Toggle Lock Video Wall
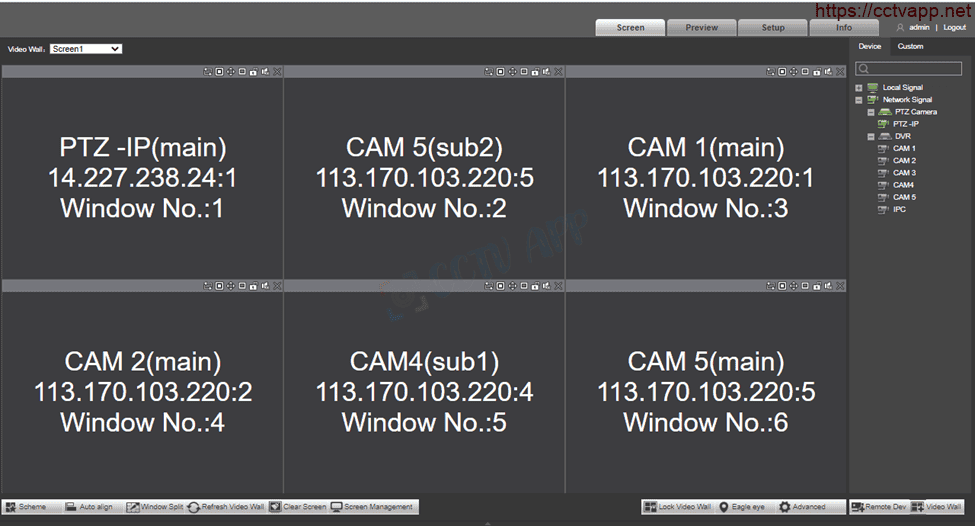The image size is (975, 526). coord(678,507)
